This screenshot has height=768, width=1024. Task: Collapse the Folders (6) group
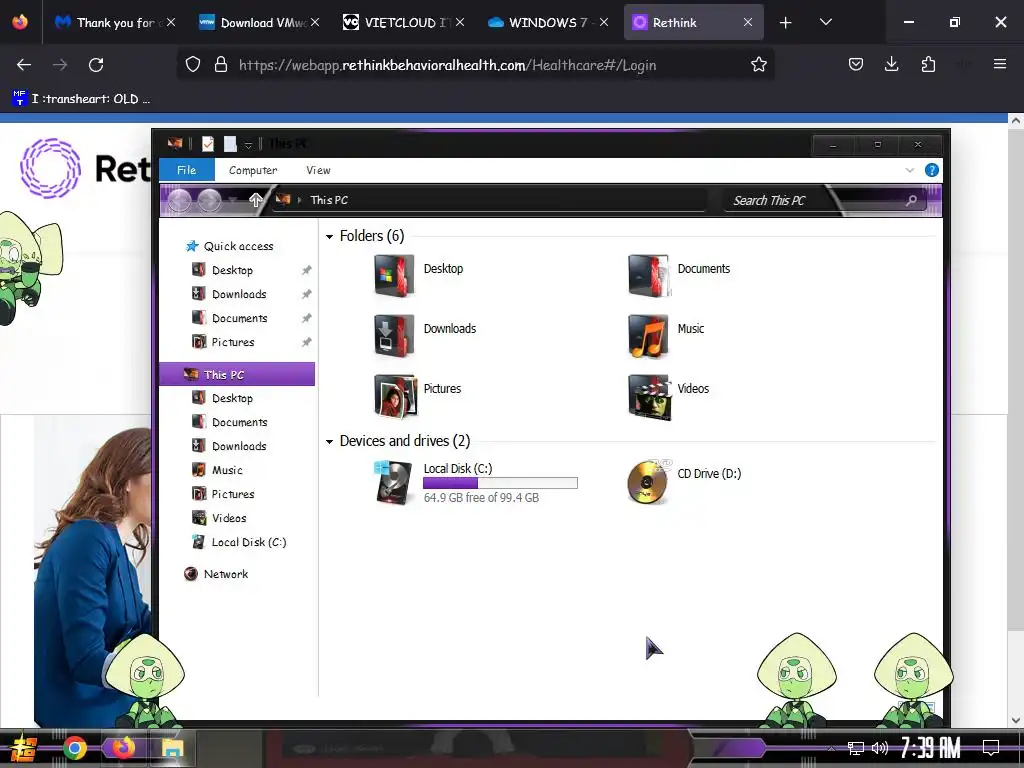click(329, 236)
